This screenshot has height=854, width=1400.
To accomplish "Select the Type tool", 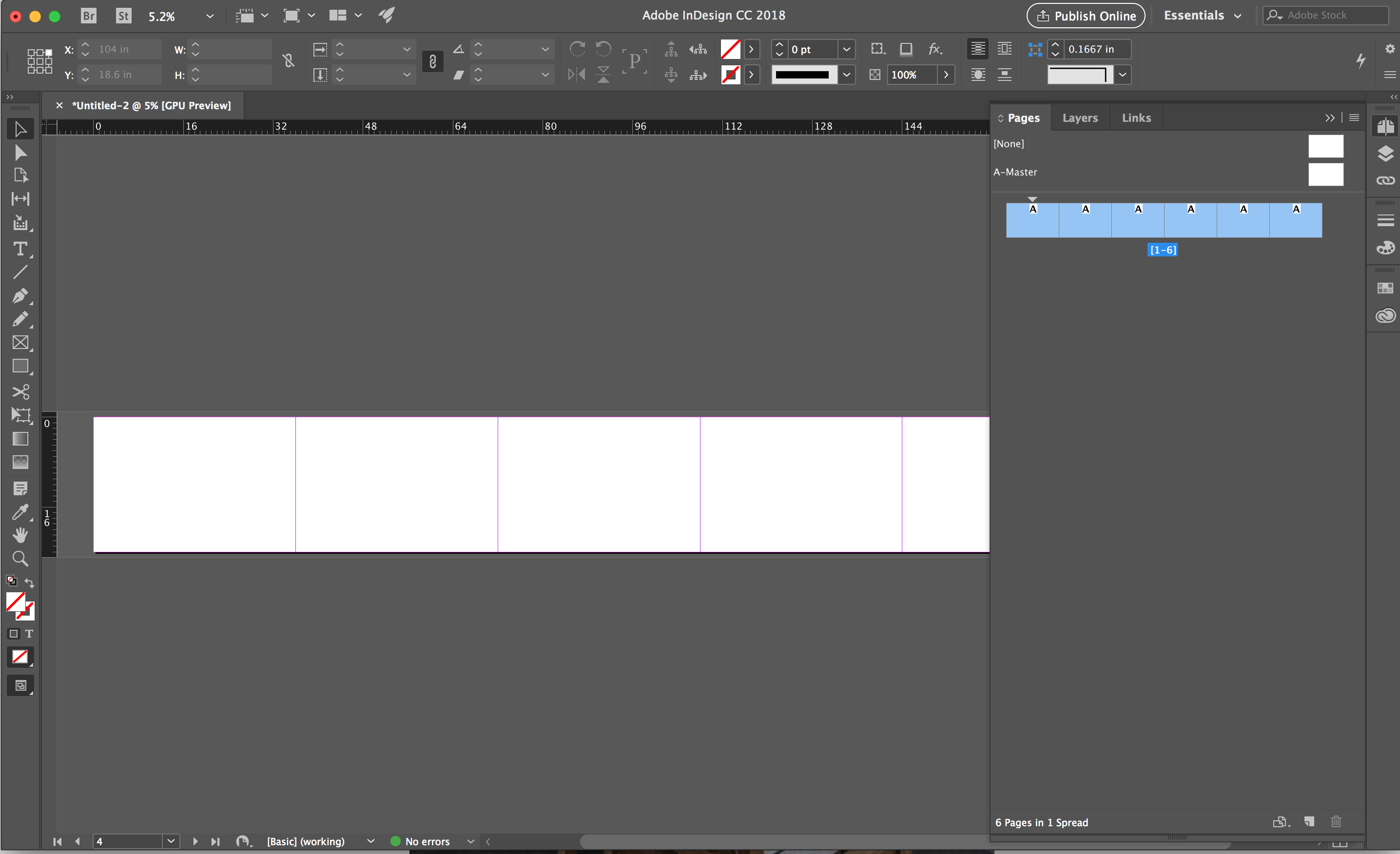I will [20, 249].
